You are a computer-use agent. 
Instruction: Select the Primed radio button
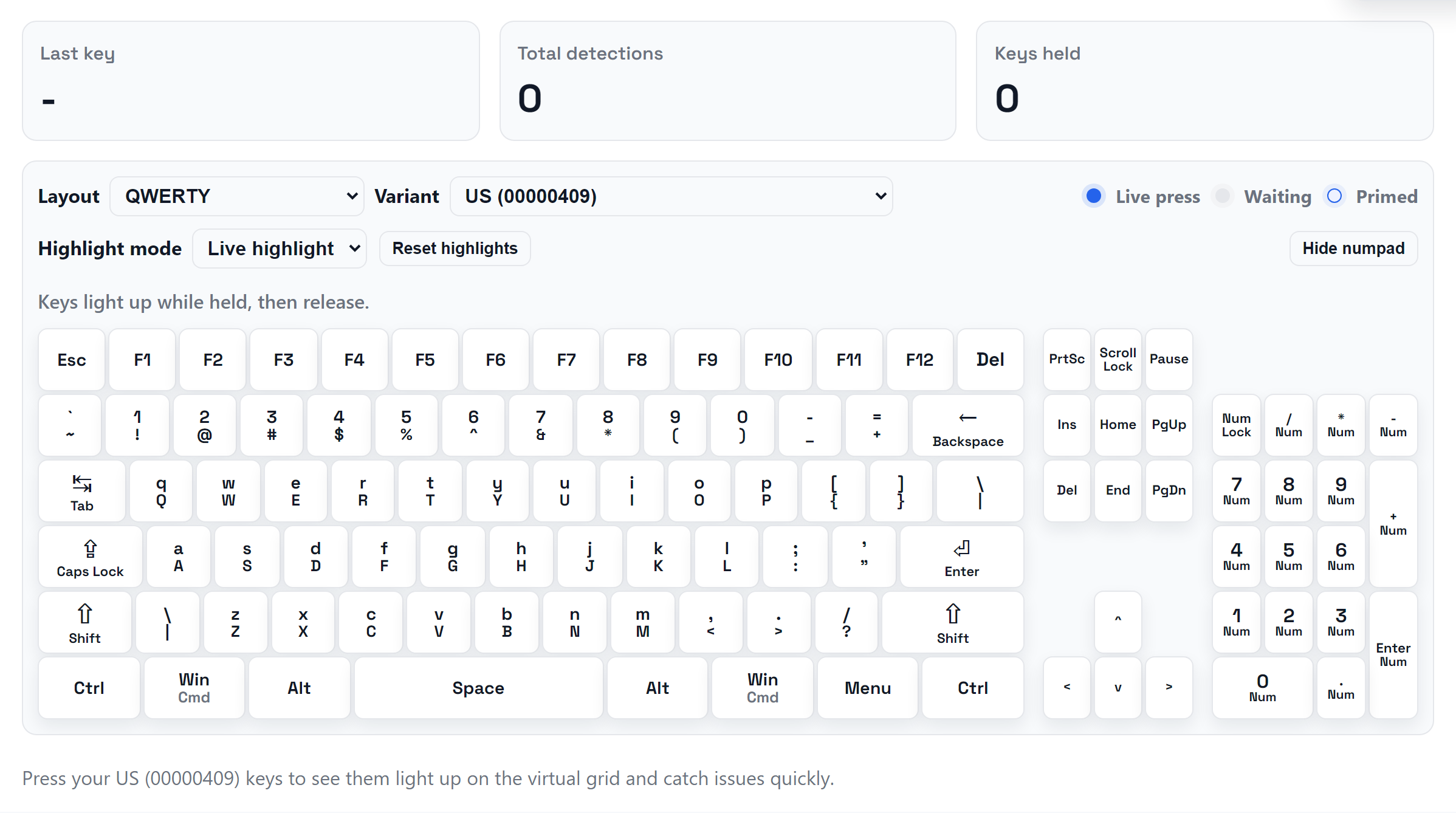pos(1334,196)
